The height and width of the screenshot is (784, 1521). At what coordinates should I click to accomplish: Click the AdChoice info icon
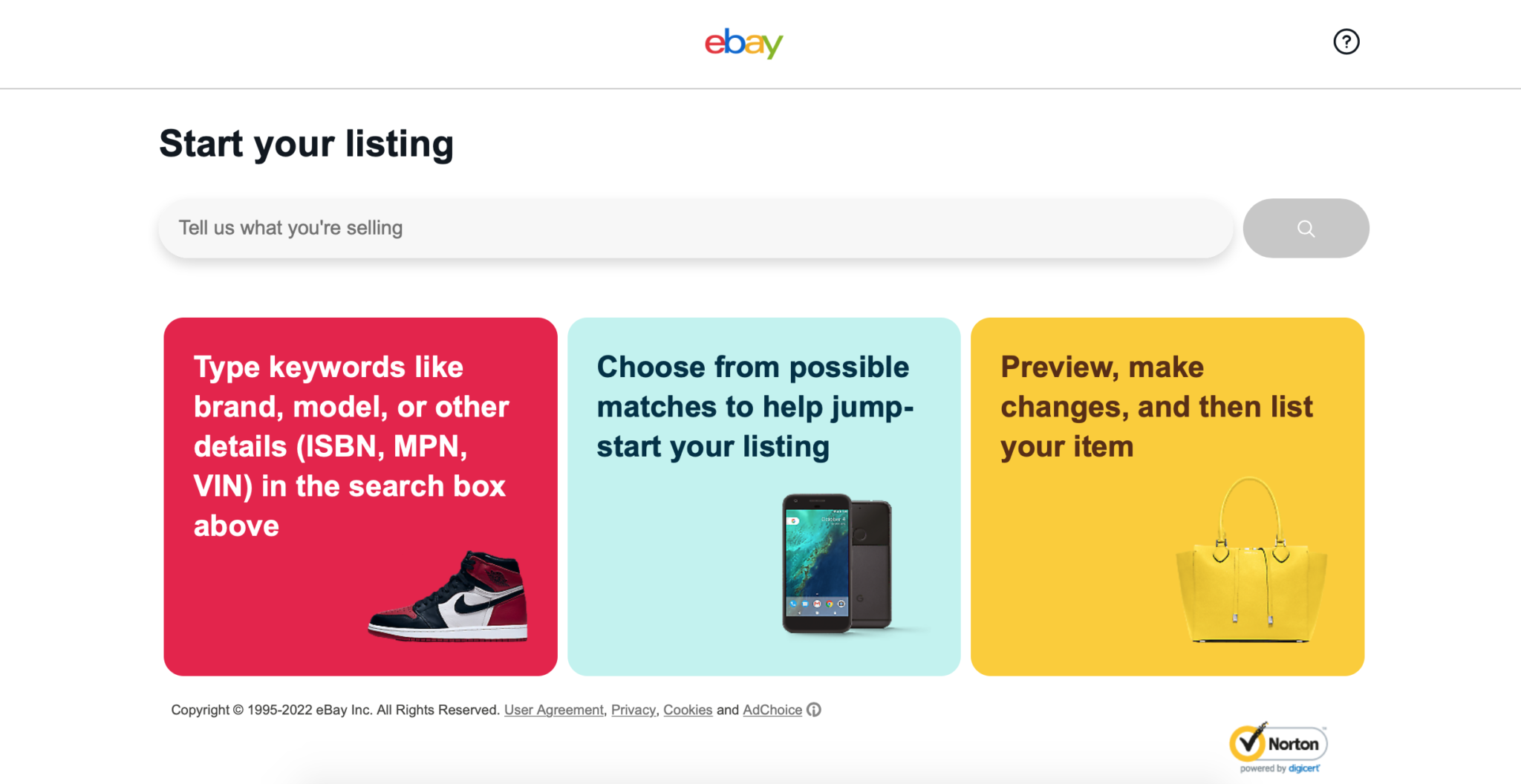coord(814,710)
